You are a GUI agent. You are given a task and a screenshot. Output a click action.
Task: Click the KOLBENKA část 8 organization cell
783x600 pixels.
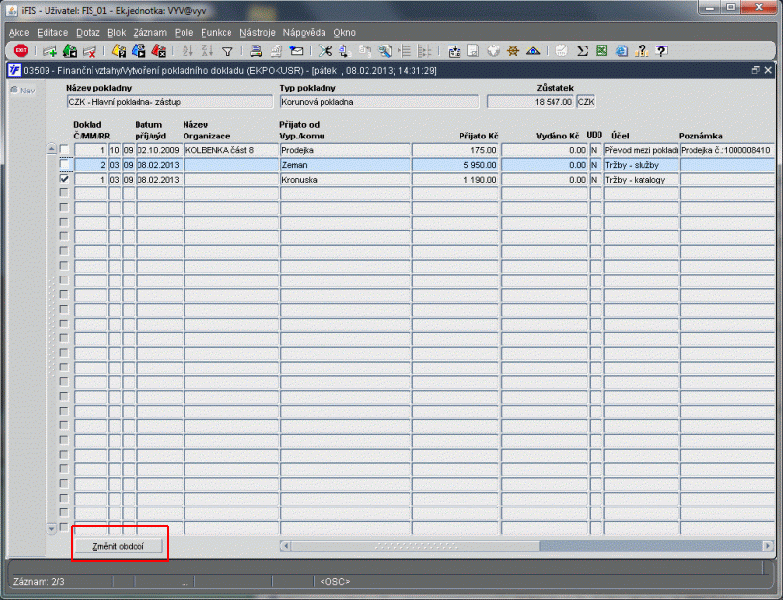coord(231,150)
